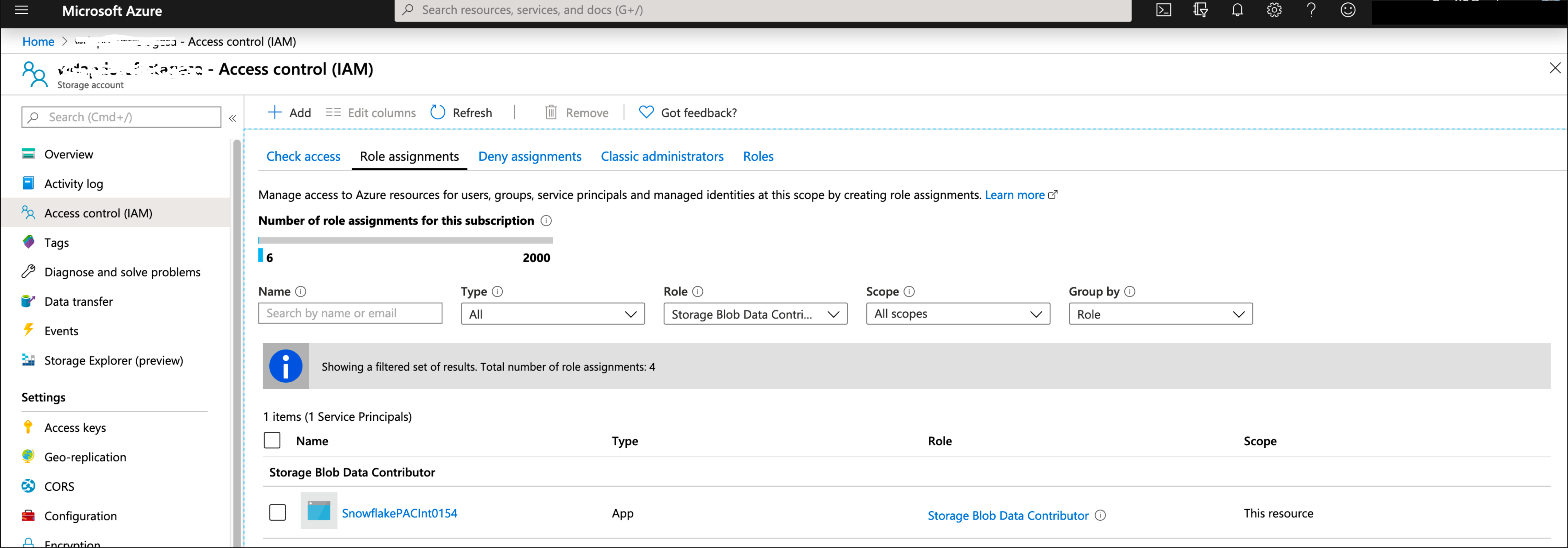
Task: Click the feedback smiley icon
Action: pyautogui.click(x=1348, y=10)
